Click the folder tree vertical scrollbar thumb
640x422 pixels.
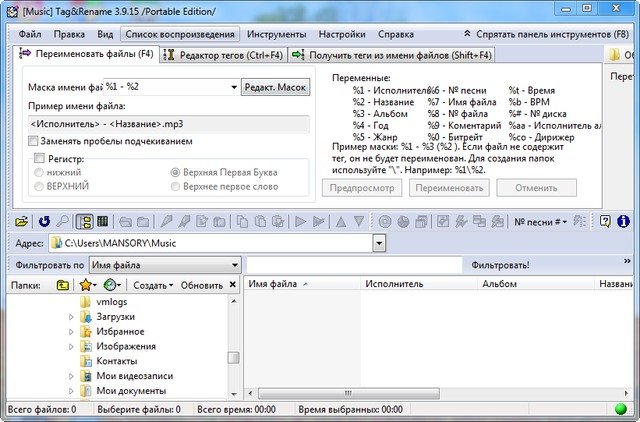234,359
